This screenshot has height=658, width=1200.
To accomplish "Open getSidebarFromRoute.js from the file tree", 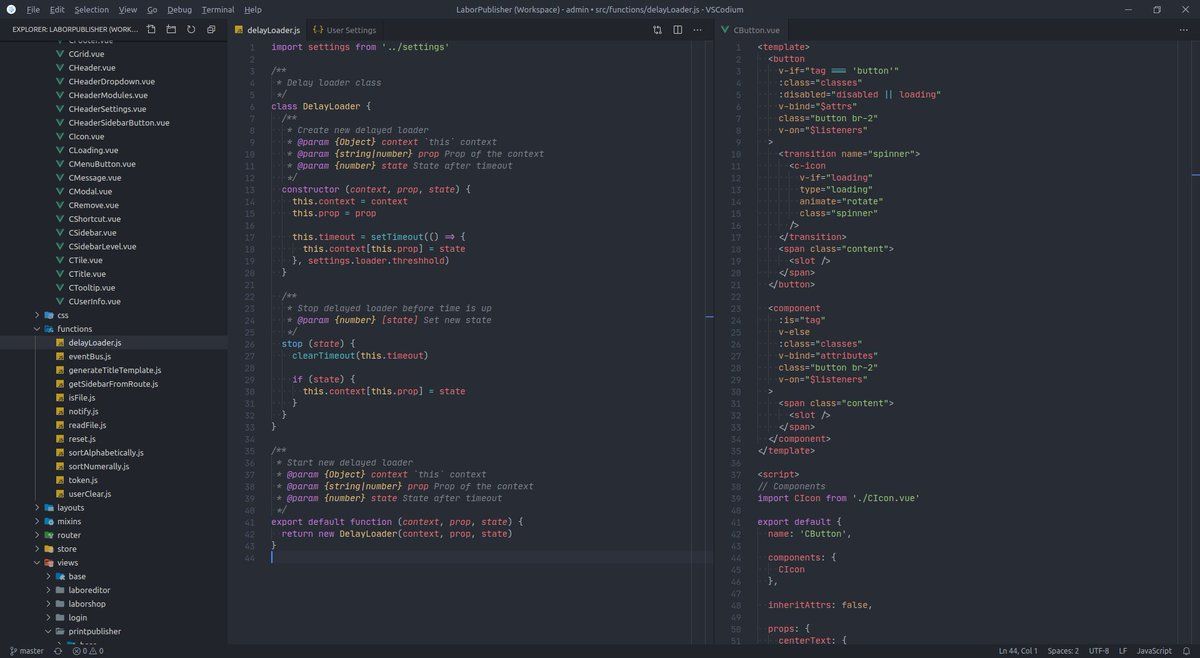I will [x=114, y=384].
